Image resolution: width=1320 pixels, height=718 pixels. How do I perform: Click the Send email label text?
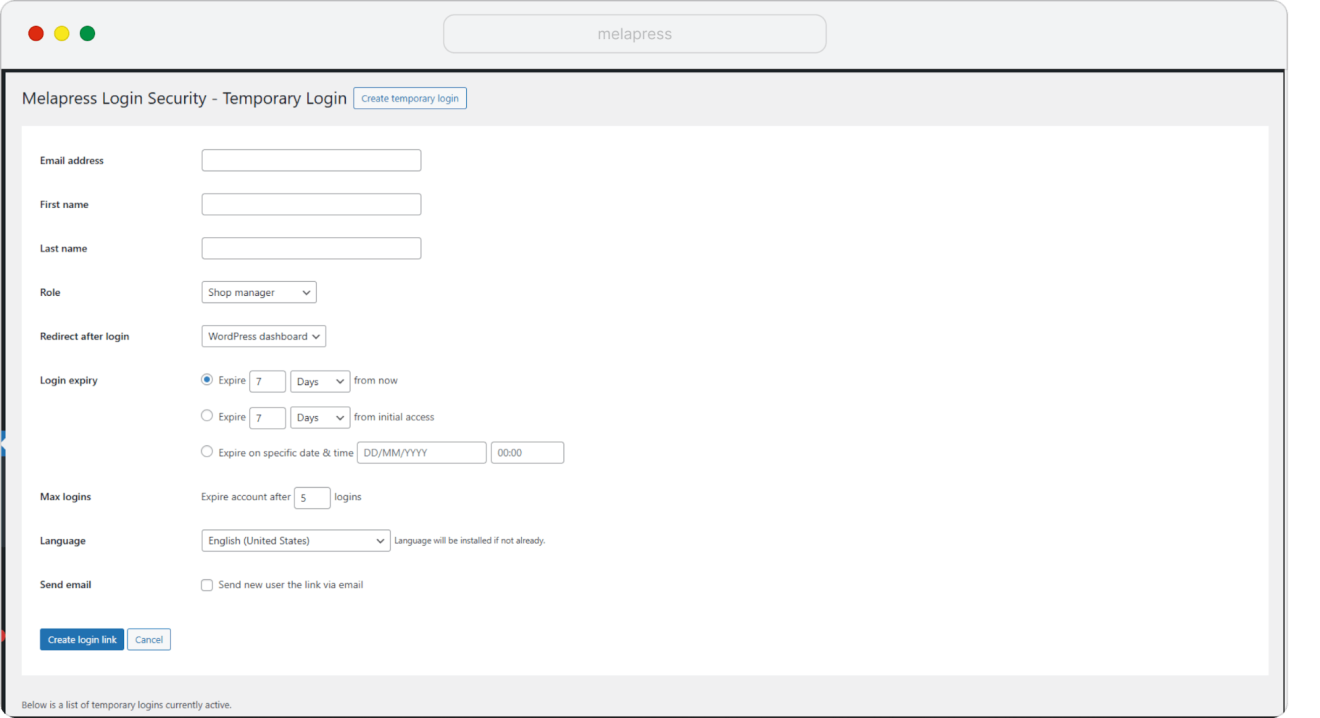66,584
